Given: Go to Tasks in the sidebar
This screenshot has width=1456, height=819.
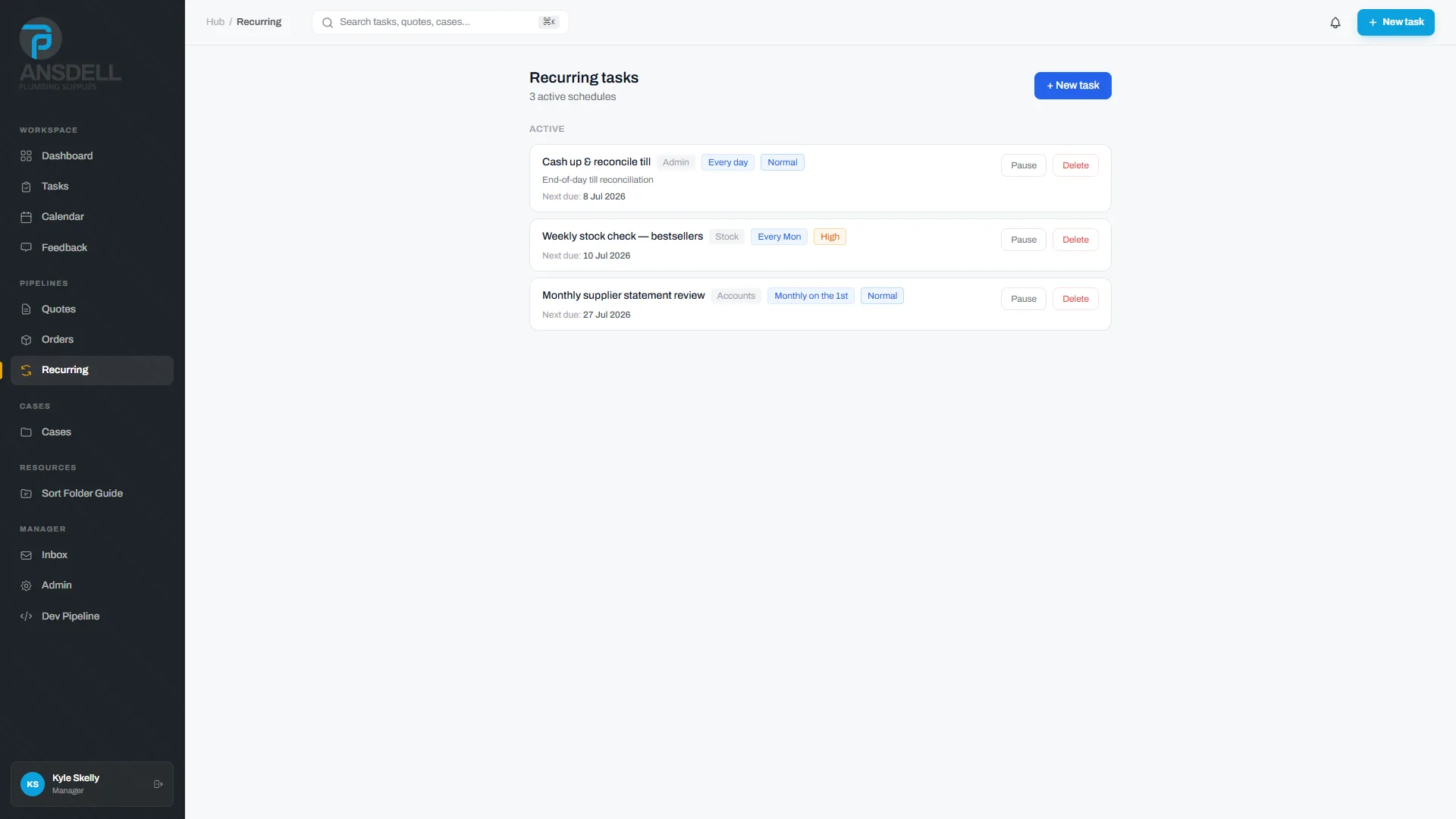Looking at the screenshot, I should [92, 187].
